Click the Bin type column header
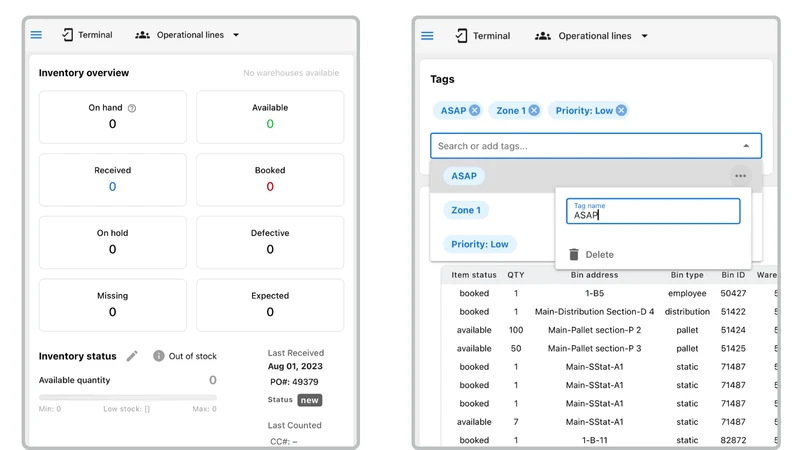The height and width of the screenshot is (450, 800). coord(687,275)
